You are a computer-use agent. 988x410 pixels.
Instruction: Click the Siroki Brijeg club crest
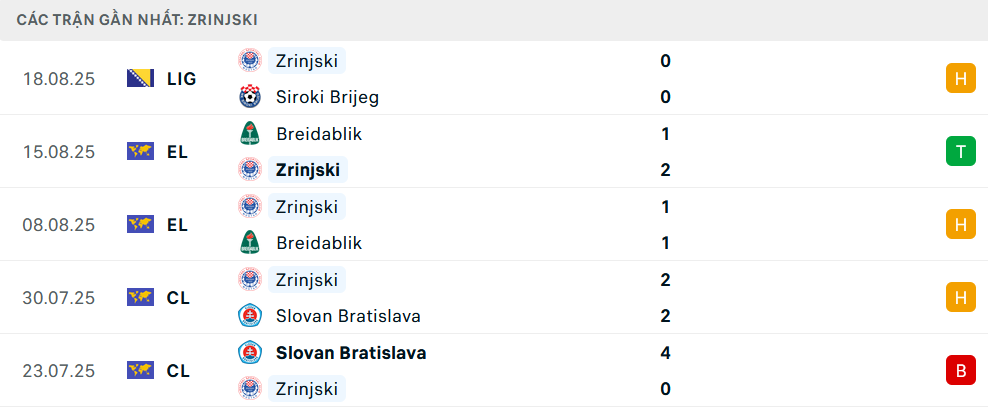click(x=250, y=97)
